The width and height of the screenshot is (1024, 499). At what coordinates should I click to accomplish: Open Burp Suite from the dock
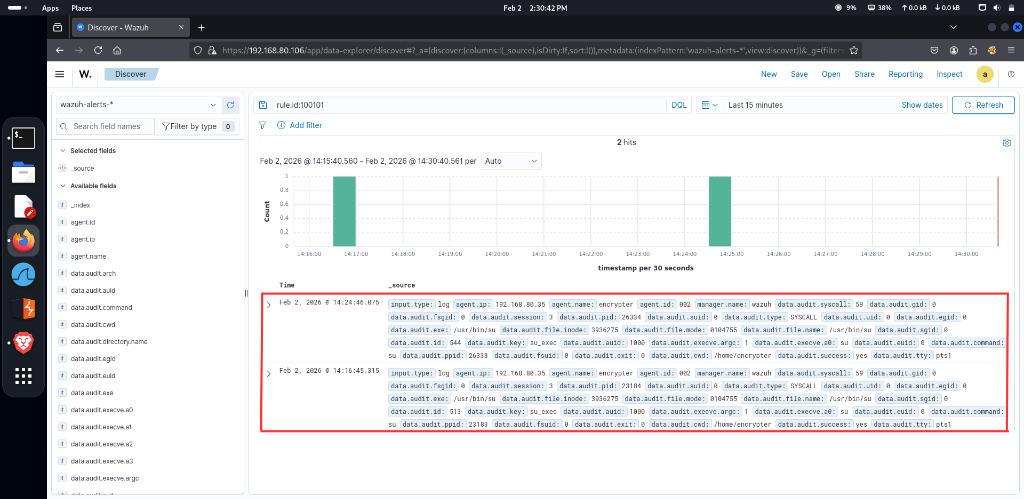pos(24,308)
